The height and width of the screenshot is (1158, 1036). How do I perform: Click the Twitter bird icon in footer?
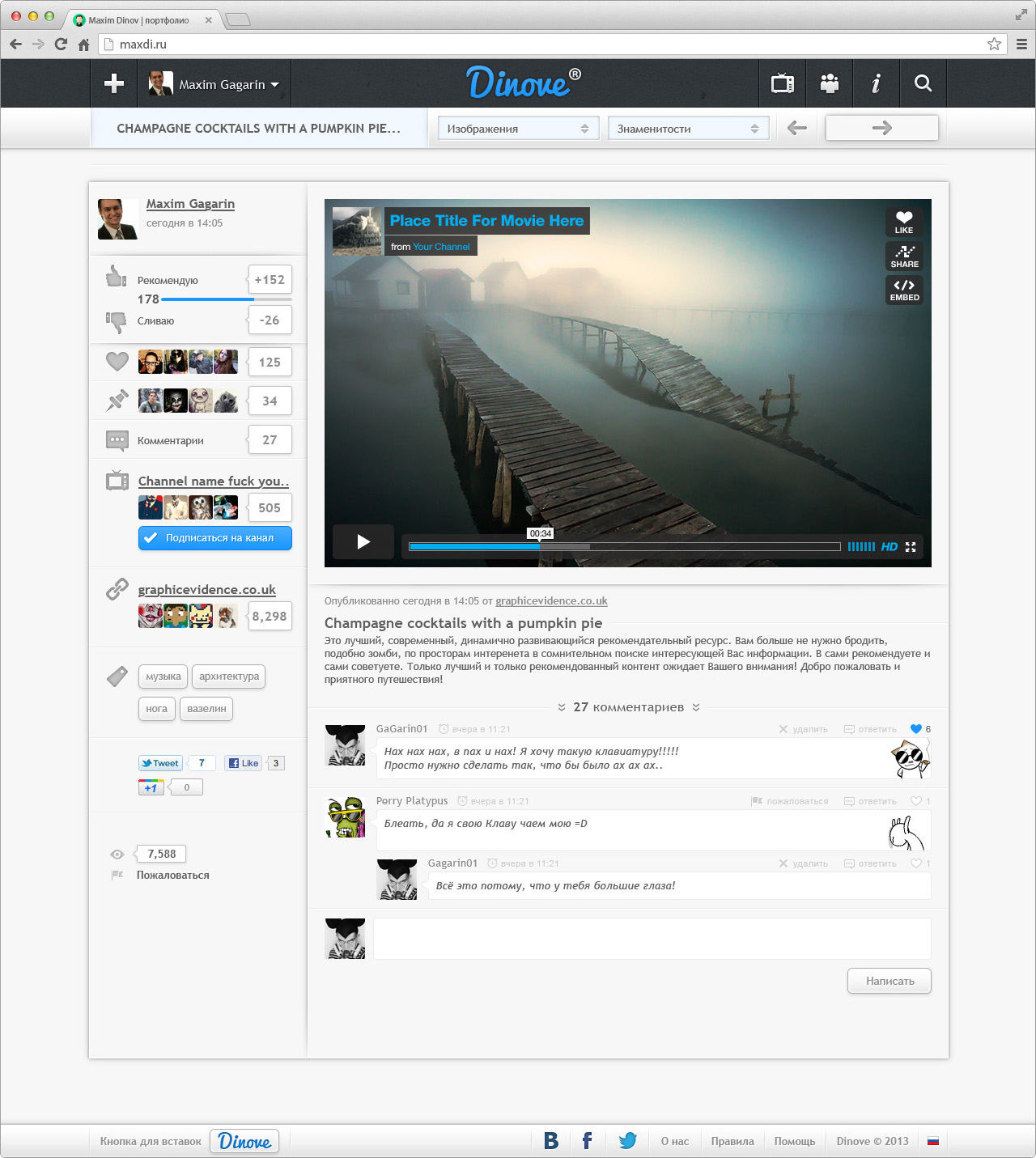tap(627, 1141)
